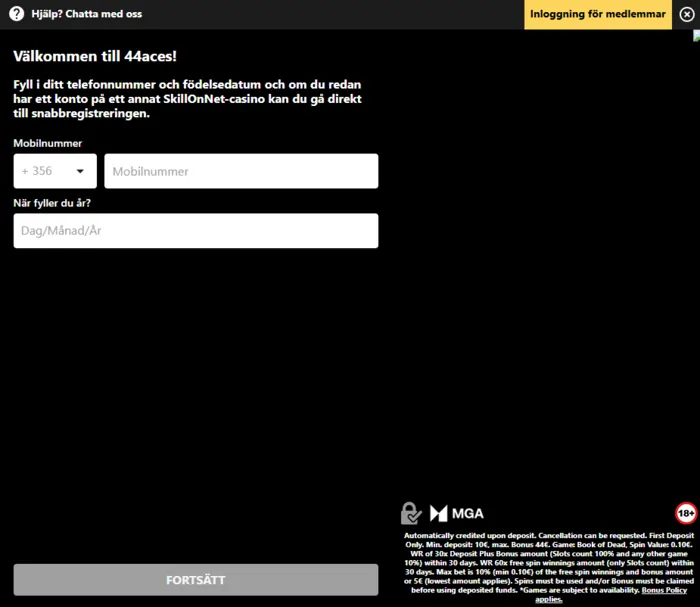Click the broken image icon below the close button
This screenshot has width=700, height=607.
coord(696,36)
